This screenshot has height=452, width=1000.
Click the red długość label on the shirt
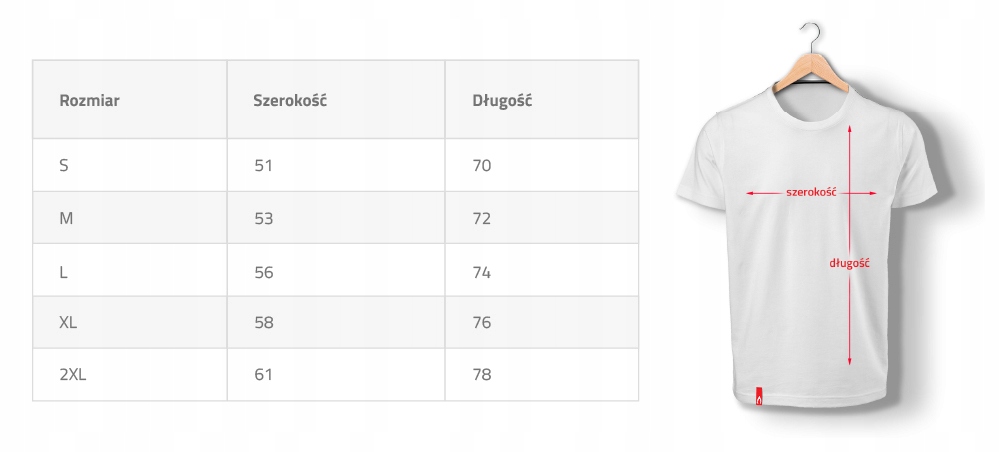click(x=850, y=264)
